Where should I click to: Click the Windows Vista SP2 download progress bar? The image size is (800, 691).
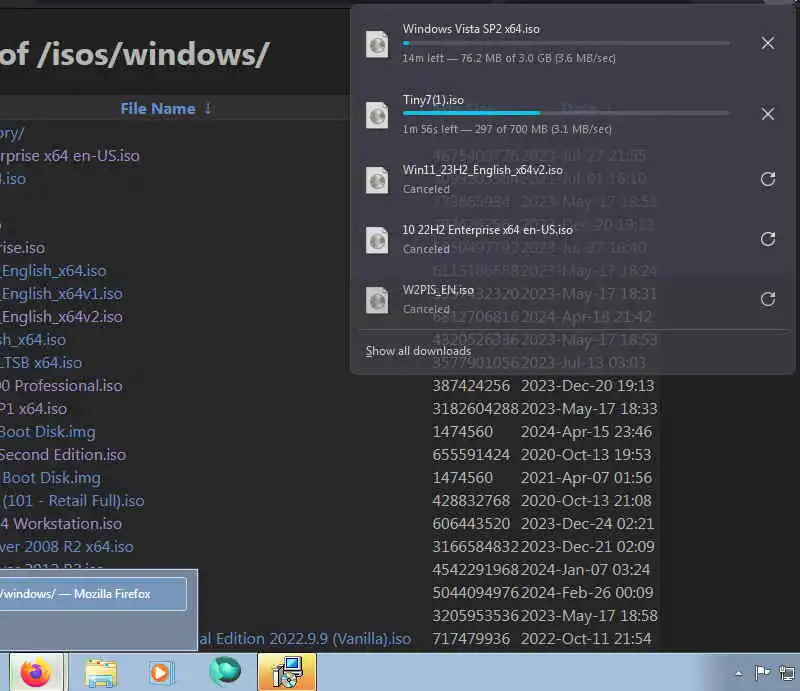click(566, 43)
